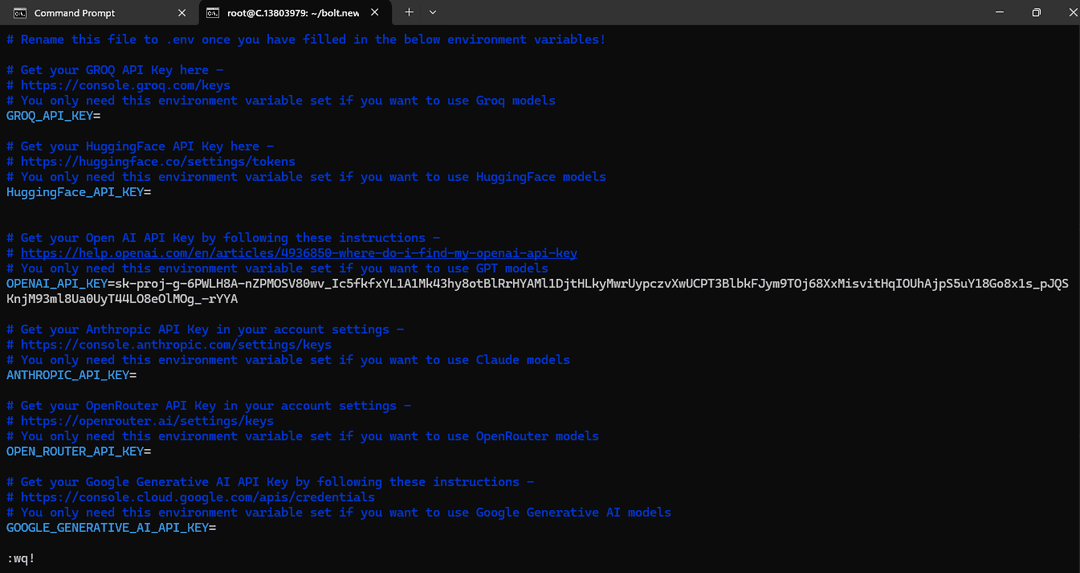Click the 'Get your OpenRouter API Key' comment
This screenshot has width=1080, height=573.
[209, 406]
